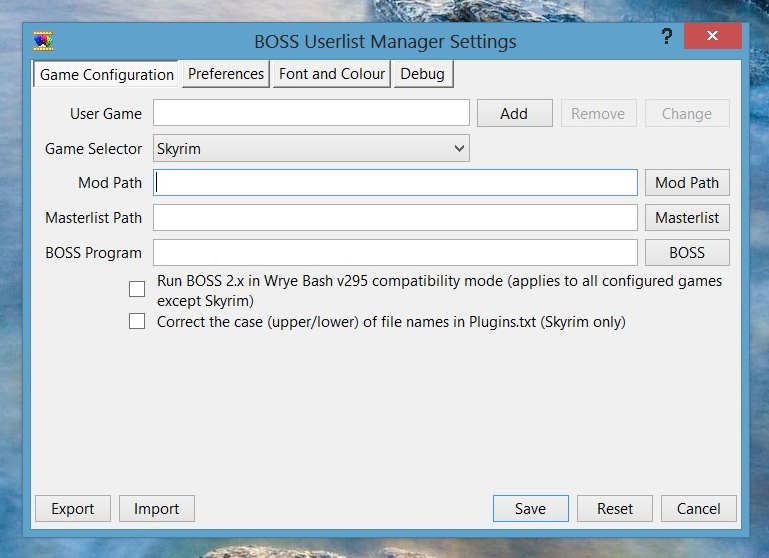Open the Game Selector dropdown

(x=311, y=149)
